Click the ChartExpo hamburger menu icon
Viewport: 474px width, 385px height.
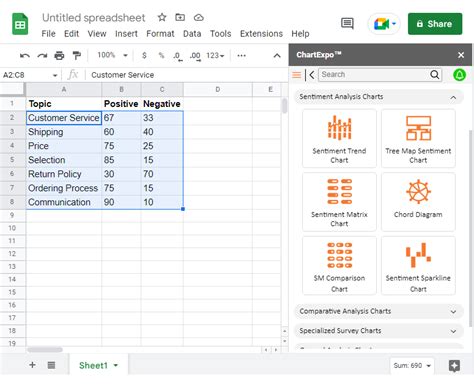[296, 75]
